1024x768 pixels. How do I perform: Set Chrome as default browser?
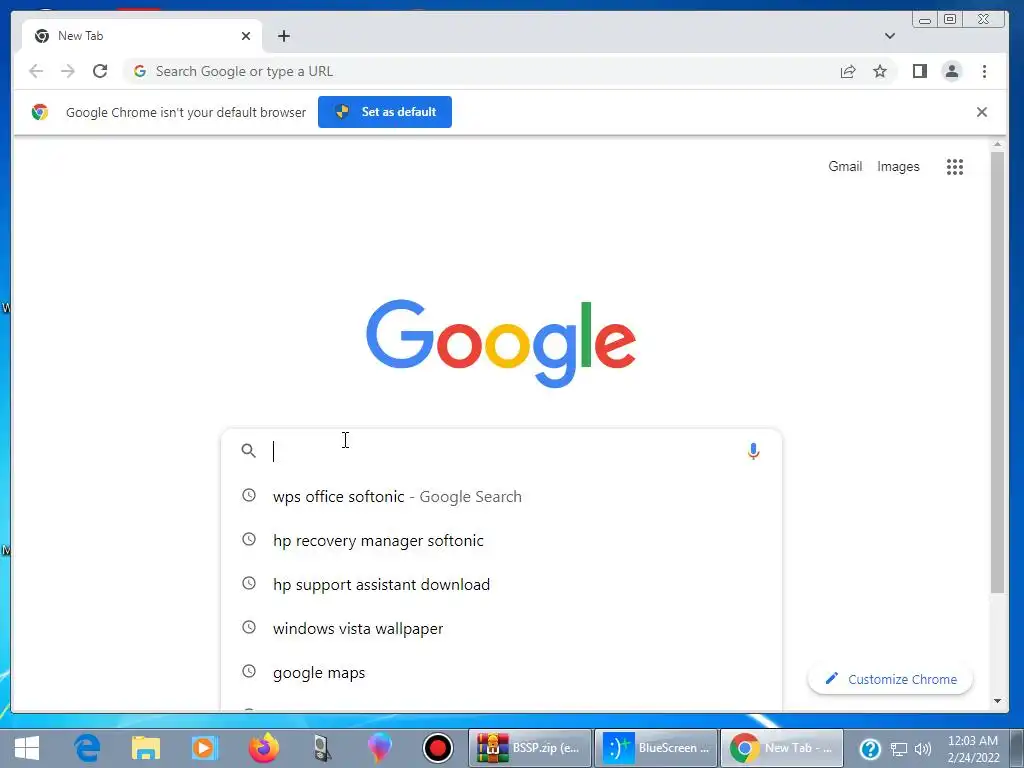385,112
